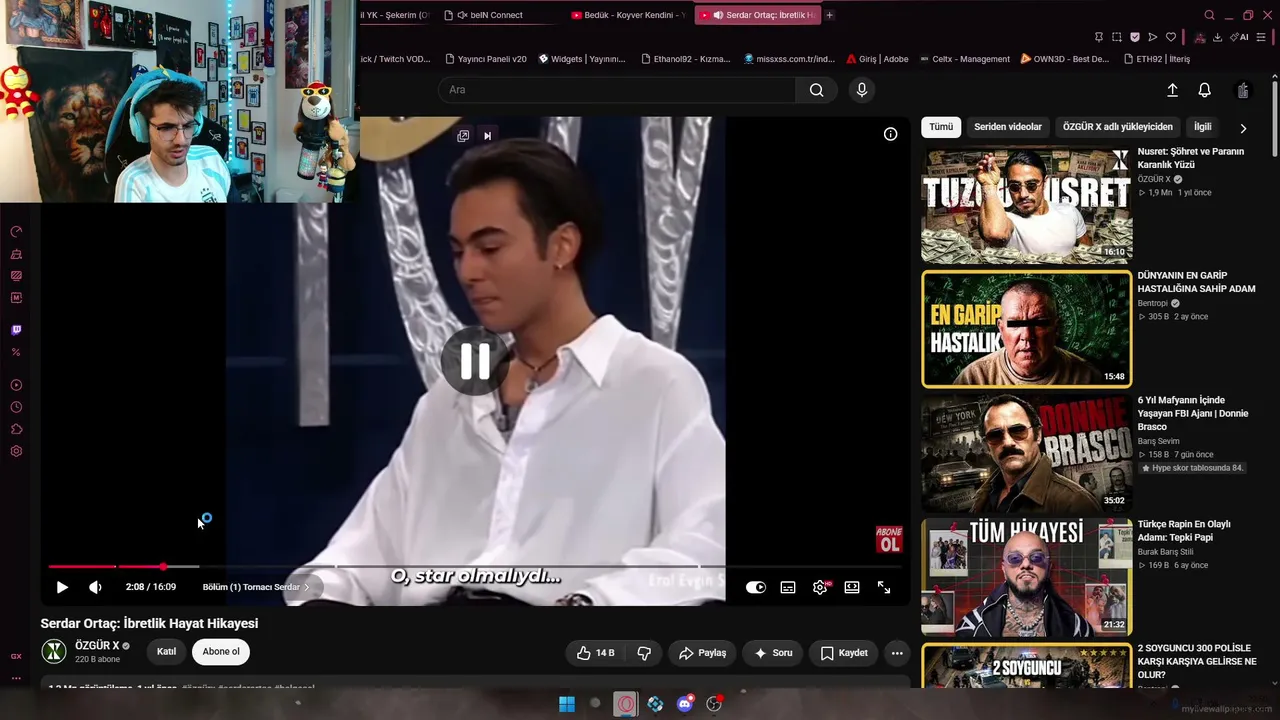
Task: Open the YouTube account avatar menu
Action: click(1243, 90)
